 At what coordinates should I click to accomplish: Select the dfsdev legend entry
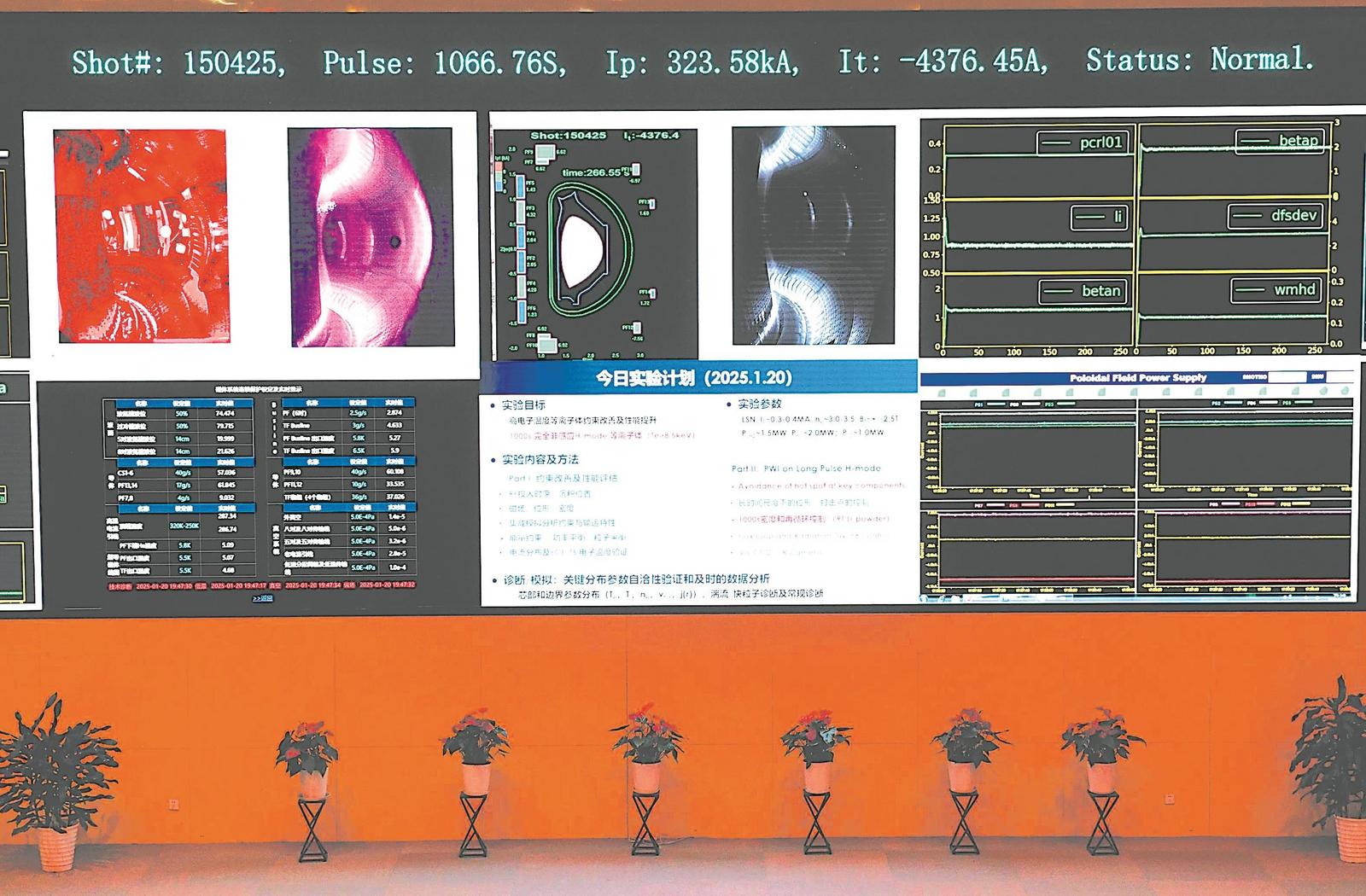coord(1276,216)
